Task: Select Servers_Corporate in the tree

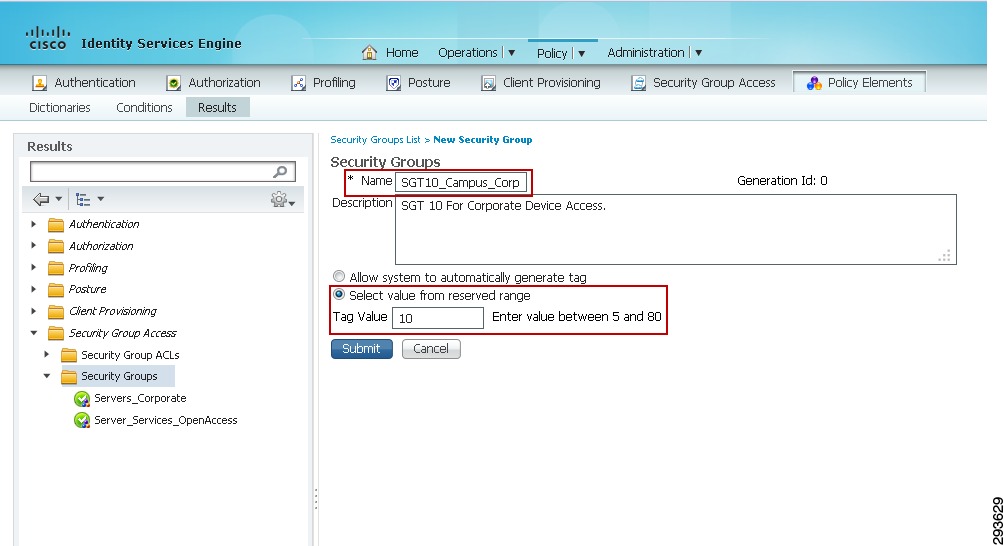Action: pyautogui.click(x=140, y=398)
